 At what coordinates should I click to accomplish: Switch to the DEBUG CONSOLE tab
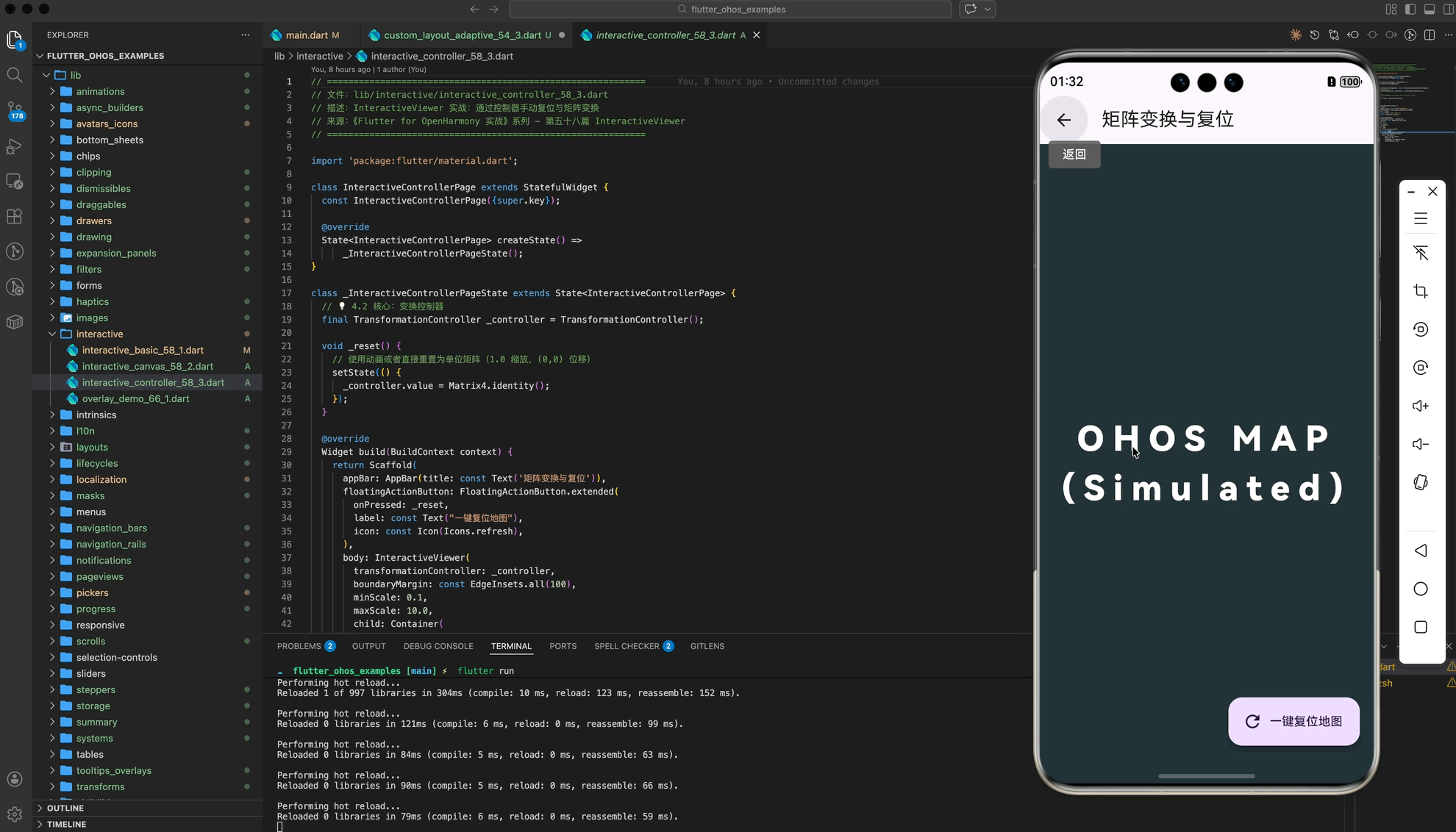(438, 646)
